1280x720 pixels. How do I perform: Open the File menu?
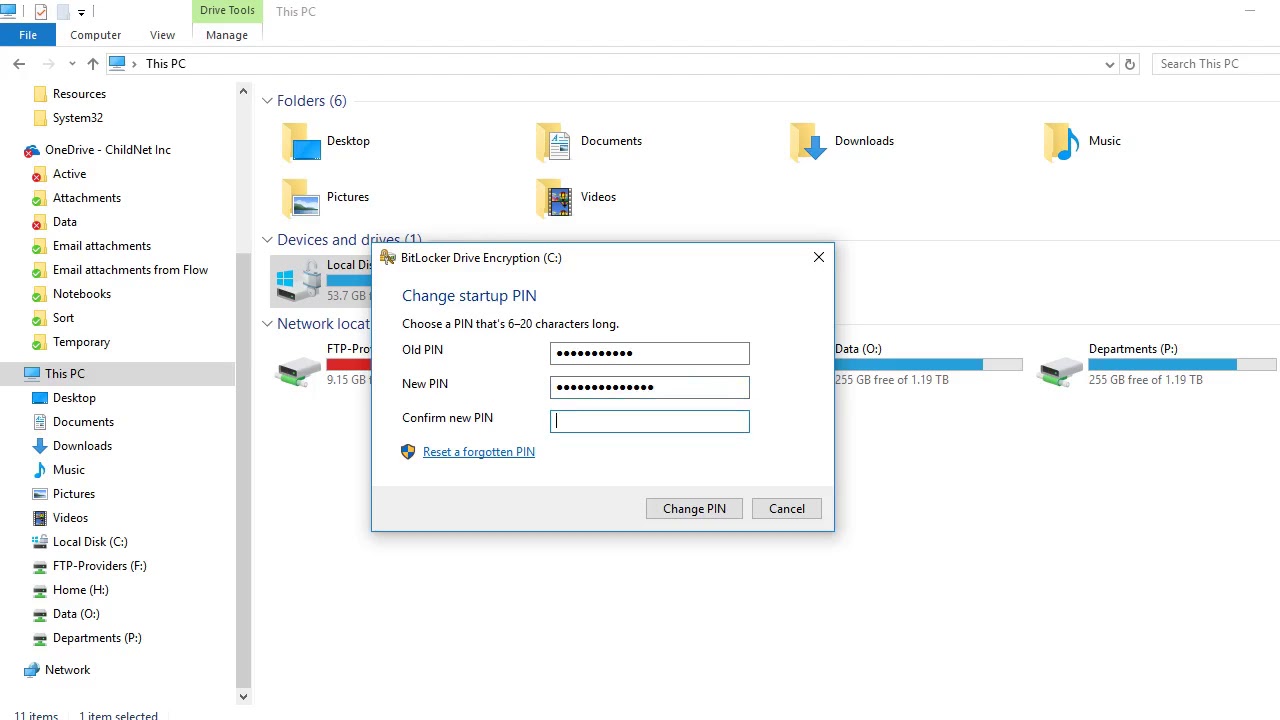28,35
